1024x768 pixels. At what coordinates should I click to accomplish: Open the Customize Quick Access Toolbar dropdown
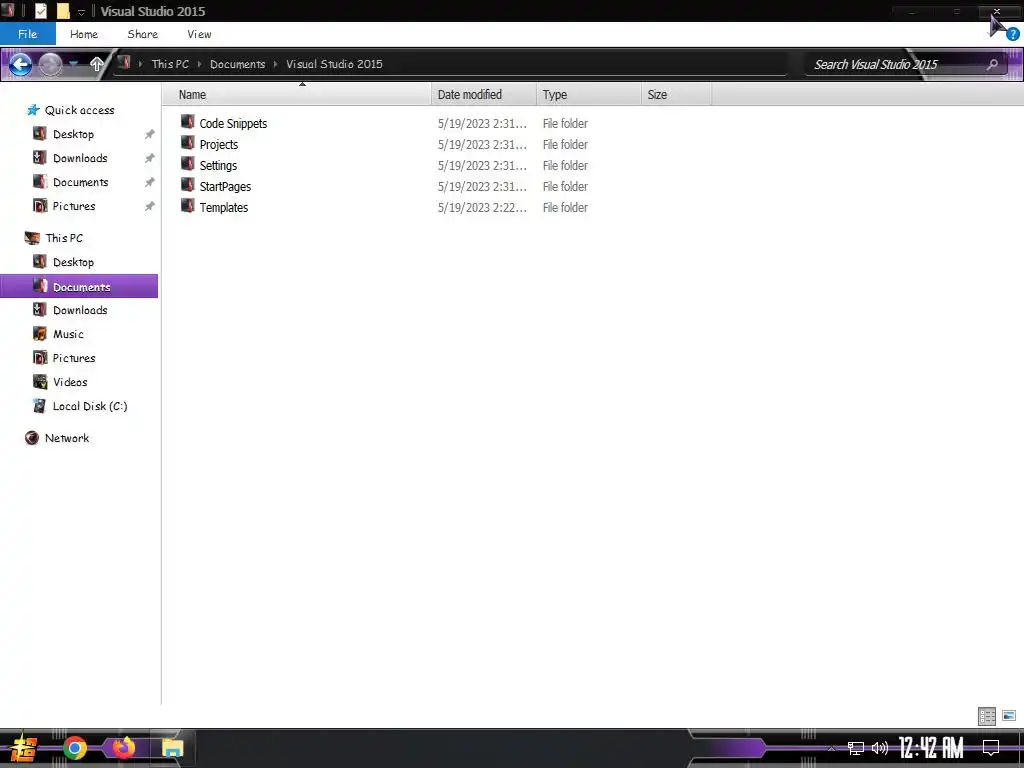tap(81, 12)
